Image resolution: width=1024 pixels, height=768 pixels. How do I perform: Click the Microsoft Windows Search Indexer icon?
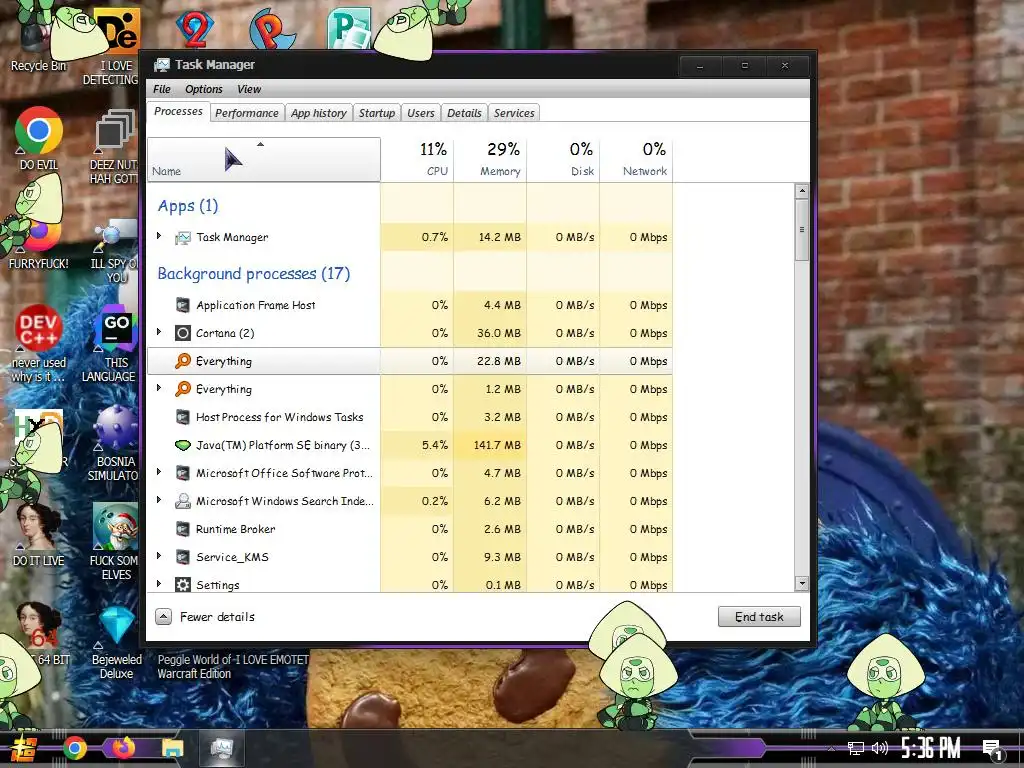(183, 501)
